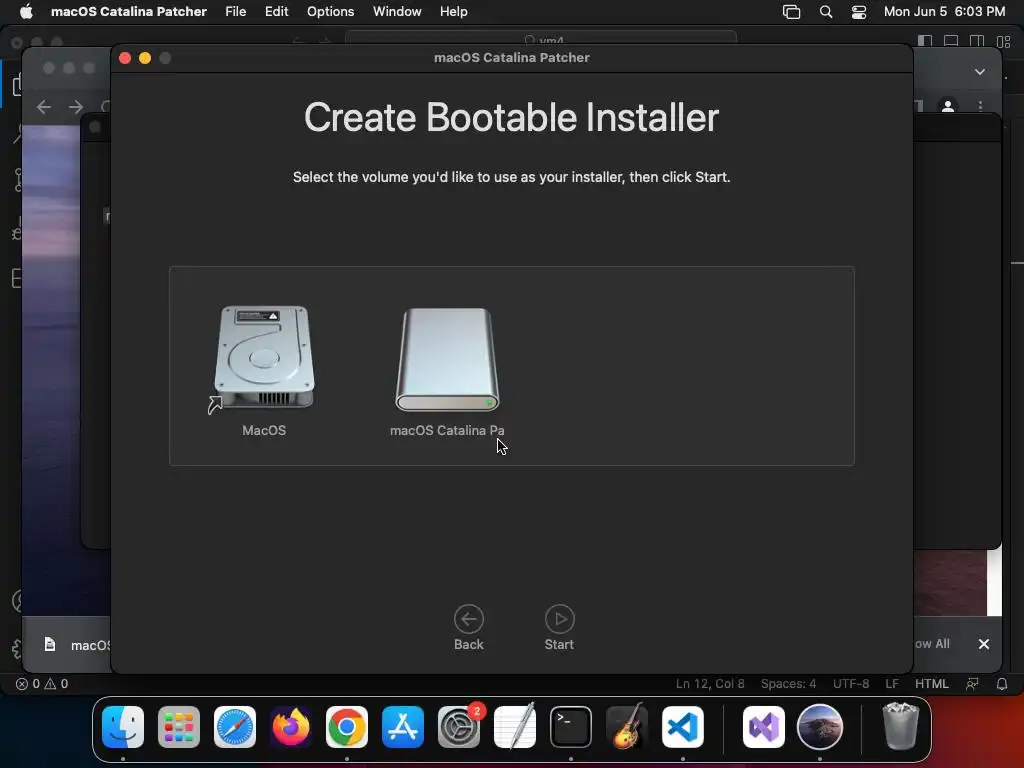Image resolution: width=1024 pixels, height=768 pixels.
Task: Open VS Code customize layout icon
Action: coord(1004,40)
